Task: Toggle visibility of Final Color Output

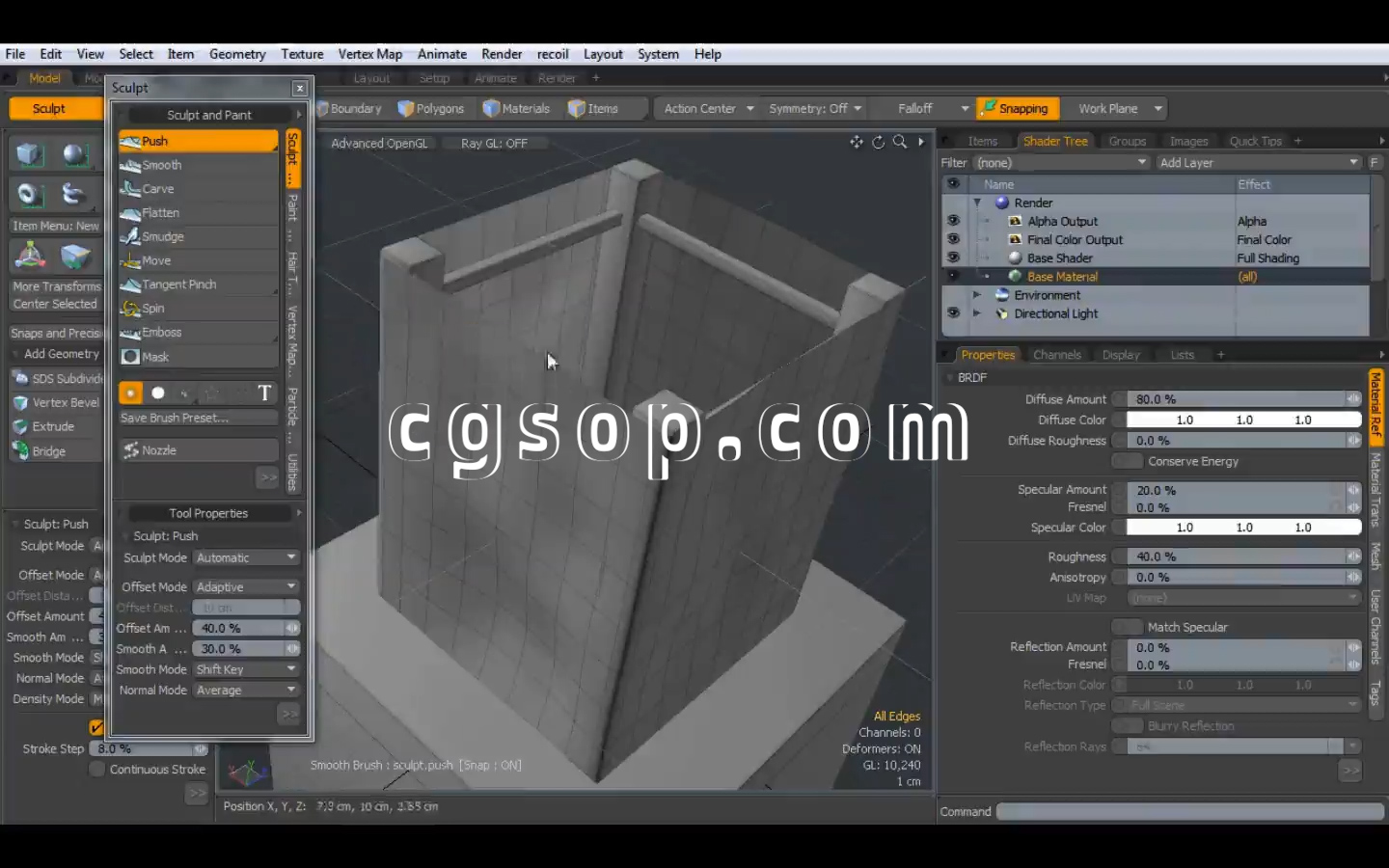Action: pos(953,239)
